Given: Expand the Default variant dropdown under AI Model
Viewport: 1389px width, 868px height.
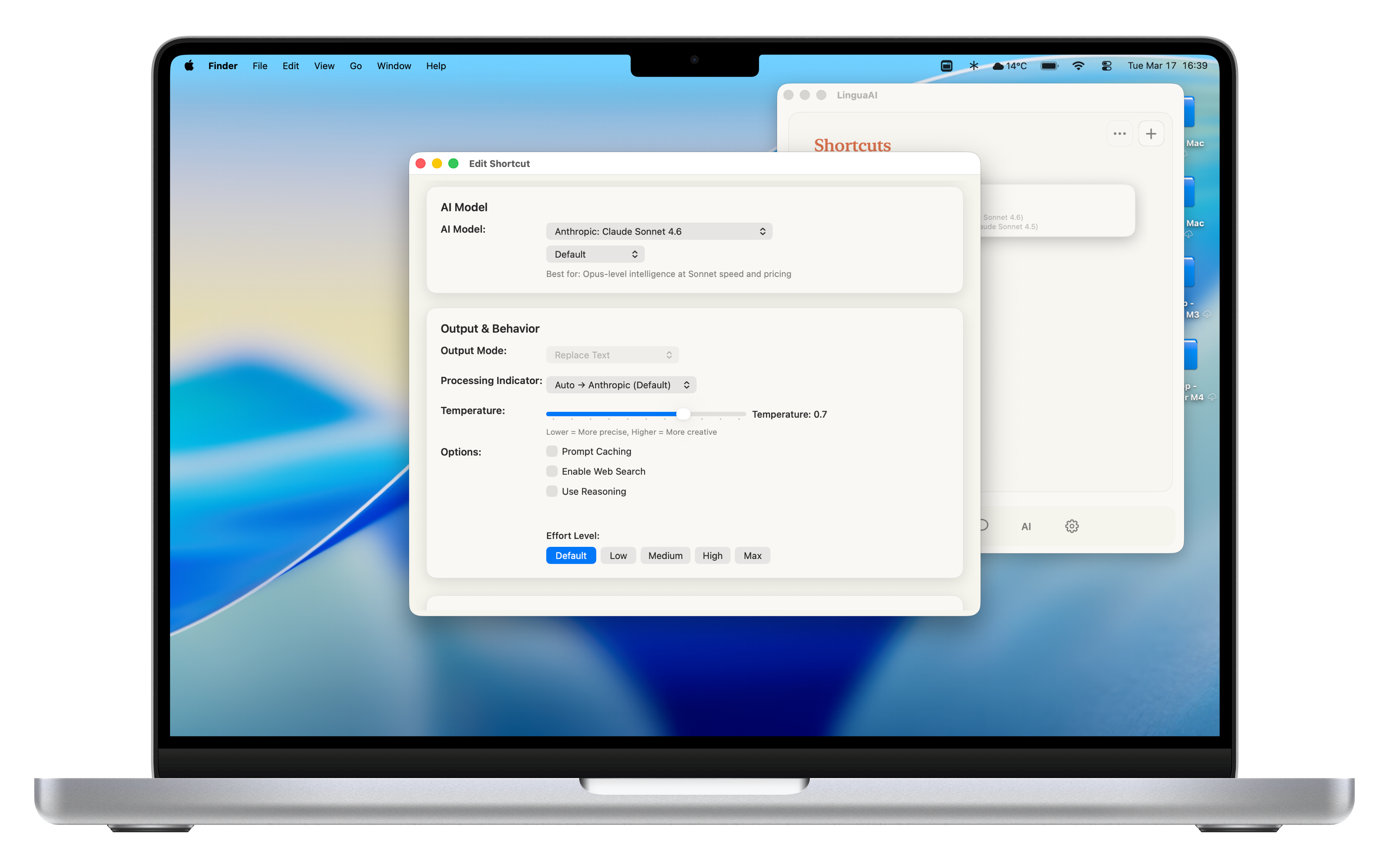Looking at the screenshot, I should tap(595, 254).
